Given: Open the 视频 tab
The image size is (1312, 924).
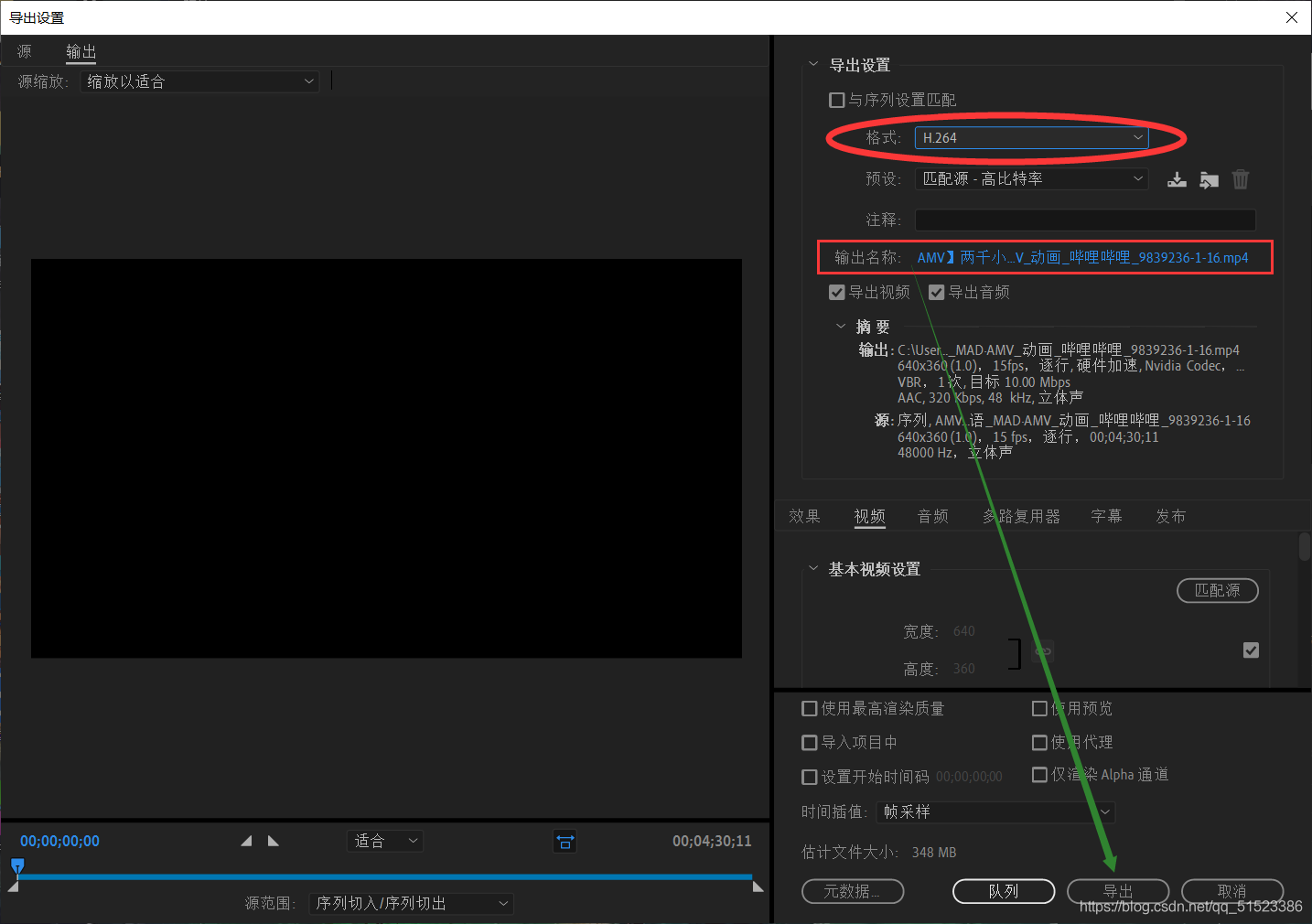Looking at the screenshot, I should 870,516.
